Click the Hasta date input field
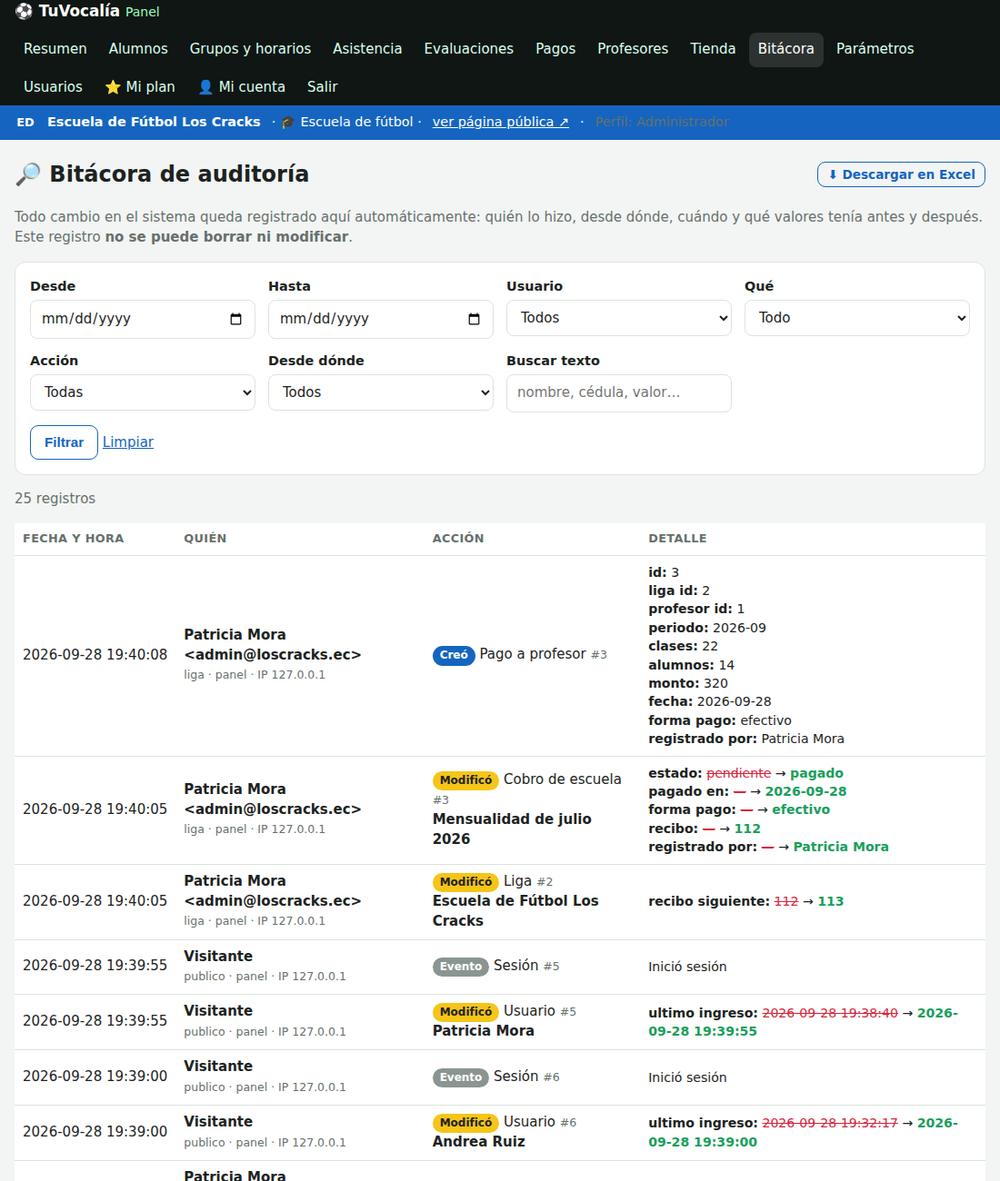 (380, 319)
